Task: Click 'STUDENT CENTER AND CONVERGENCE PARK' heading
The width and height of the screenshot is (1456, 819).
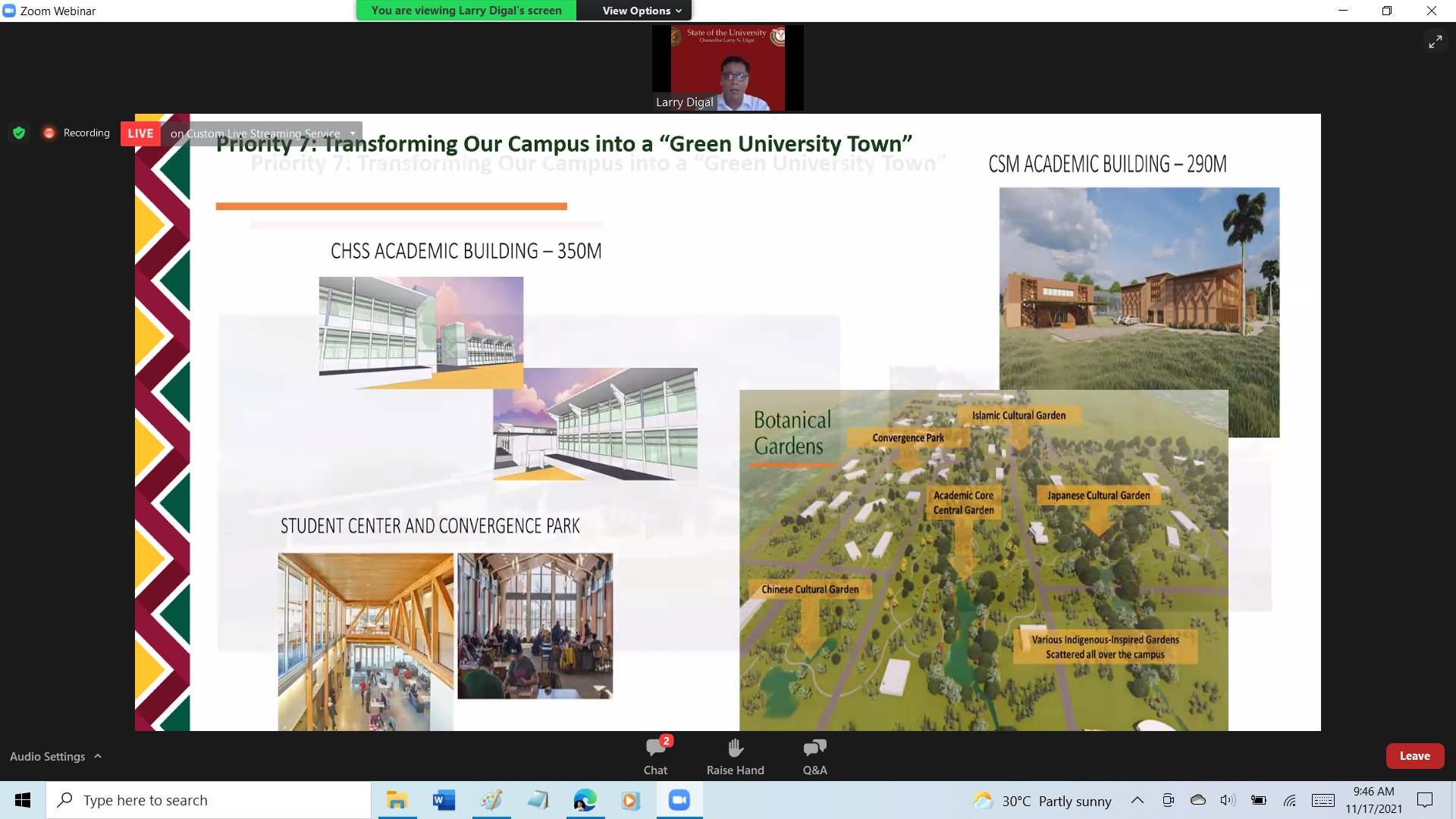Action: (430, 526)
